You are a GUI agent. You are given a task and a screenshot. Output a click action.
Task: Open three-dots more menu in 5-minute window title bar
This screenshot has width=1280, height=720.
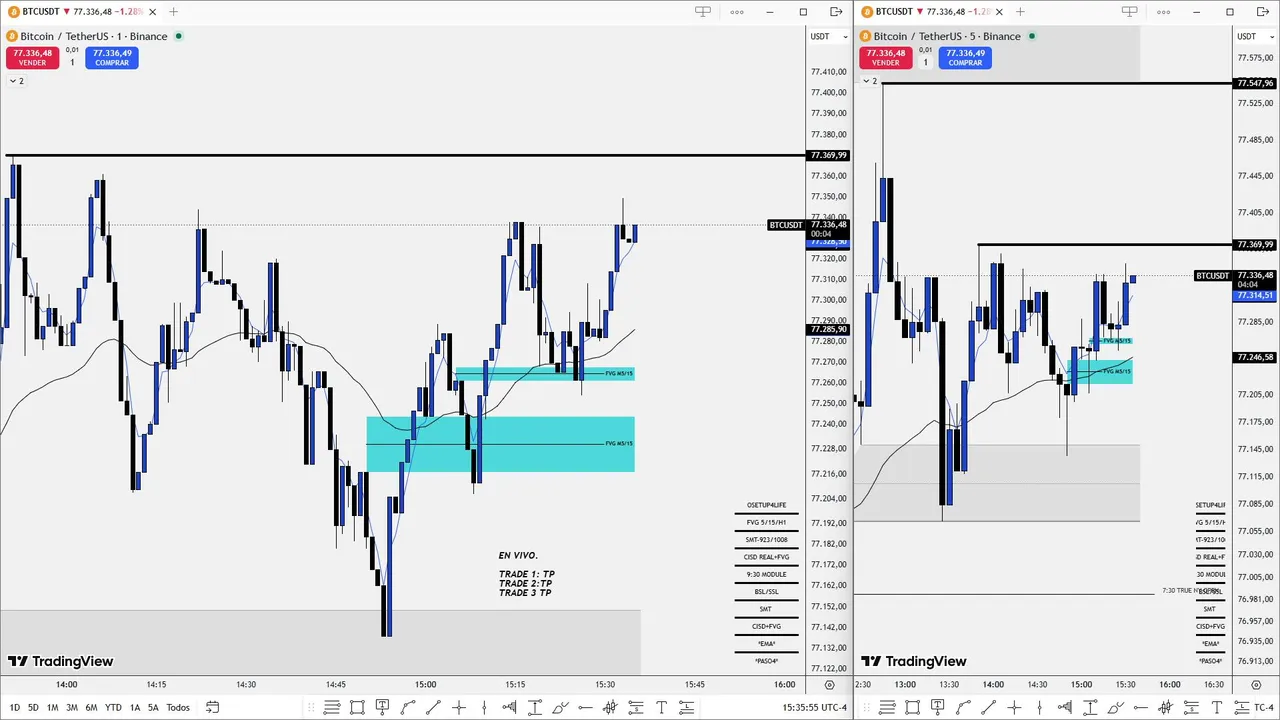click(1163, 12)
